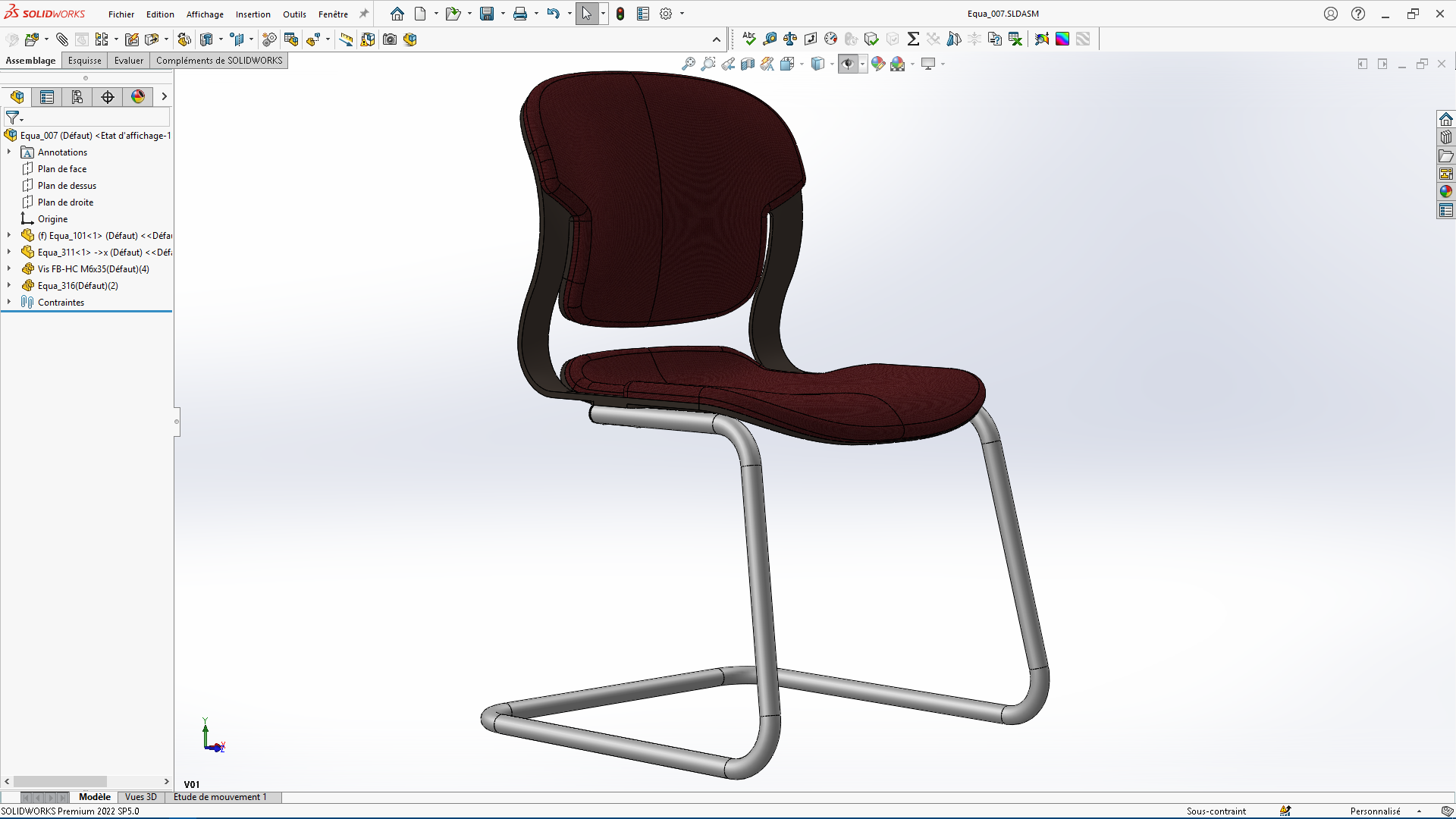1456x819 pixels.
Task: Open the Options gear icon
Action: click(x=666, y=14)
